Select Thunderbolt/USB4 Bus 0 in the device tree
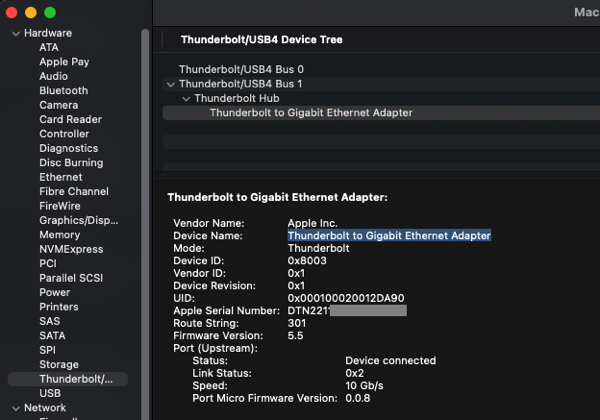Viewport: 600px width, 420px height. point(241,69)
